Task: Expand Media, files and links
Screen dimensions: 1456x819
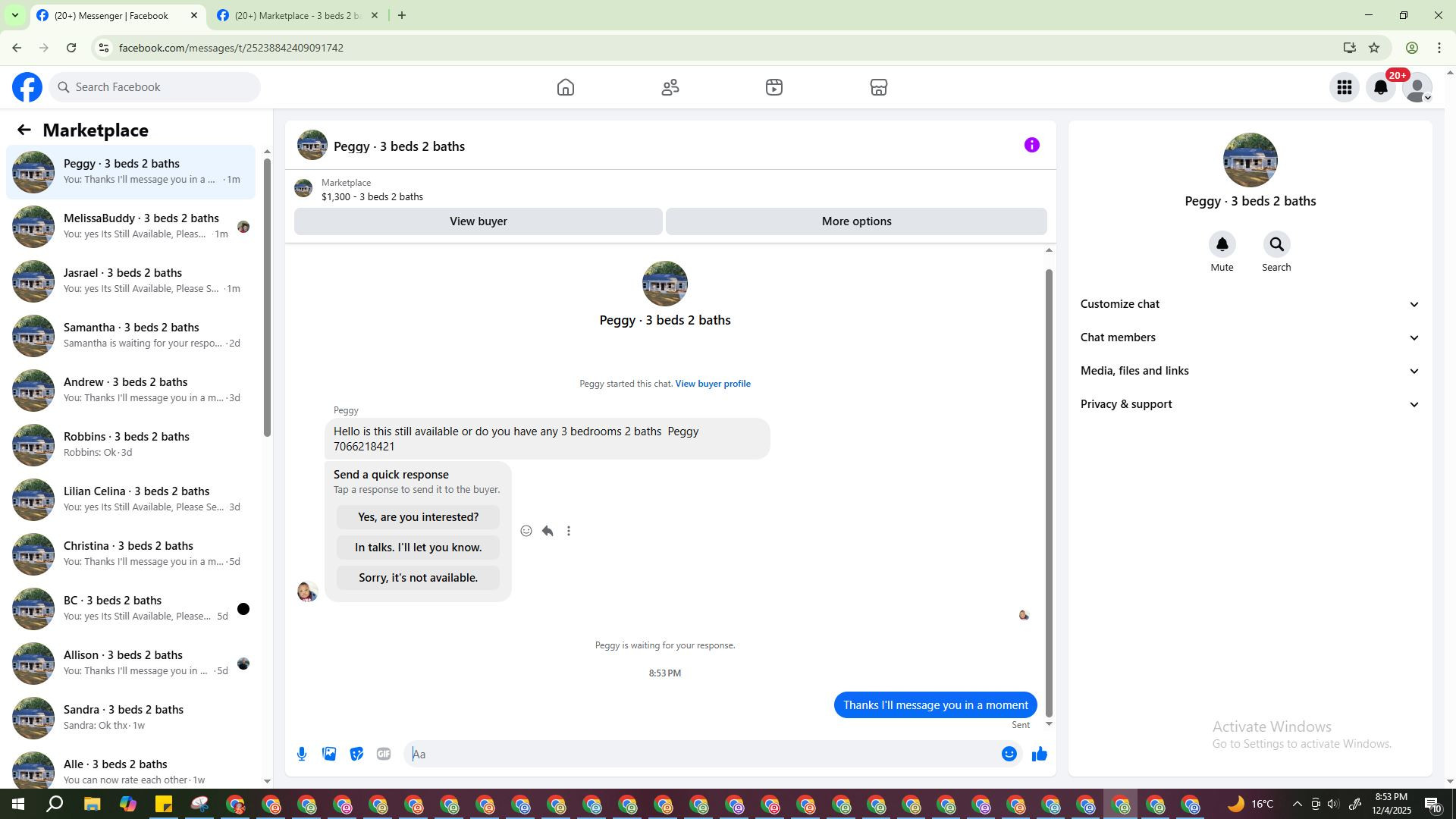Action: pos(1249,371)
